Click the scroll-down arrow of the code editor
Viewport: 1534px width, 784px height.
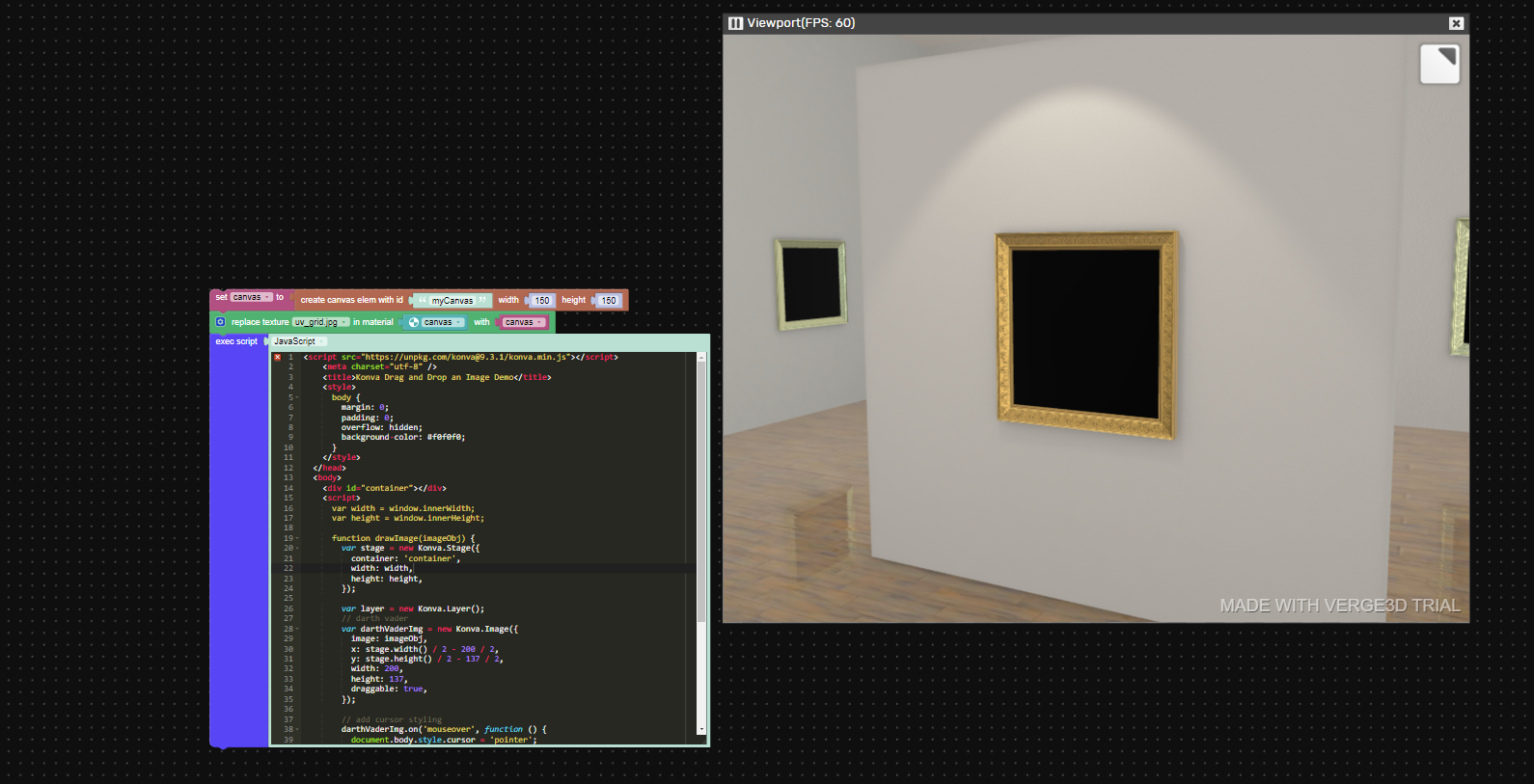pos(701,730)
